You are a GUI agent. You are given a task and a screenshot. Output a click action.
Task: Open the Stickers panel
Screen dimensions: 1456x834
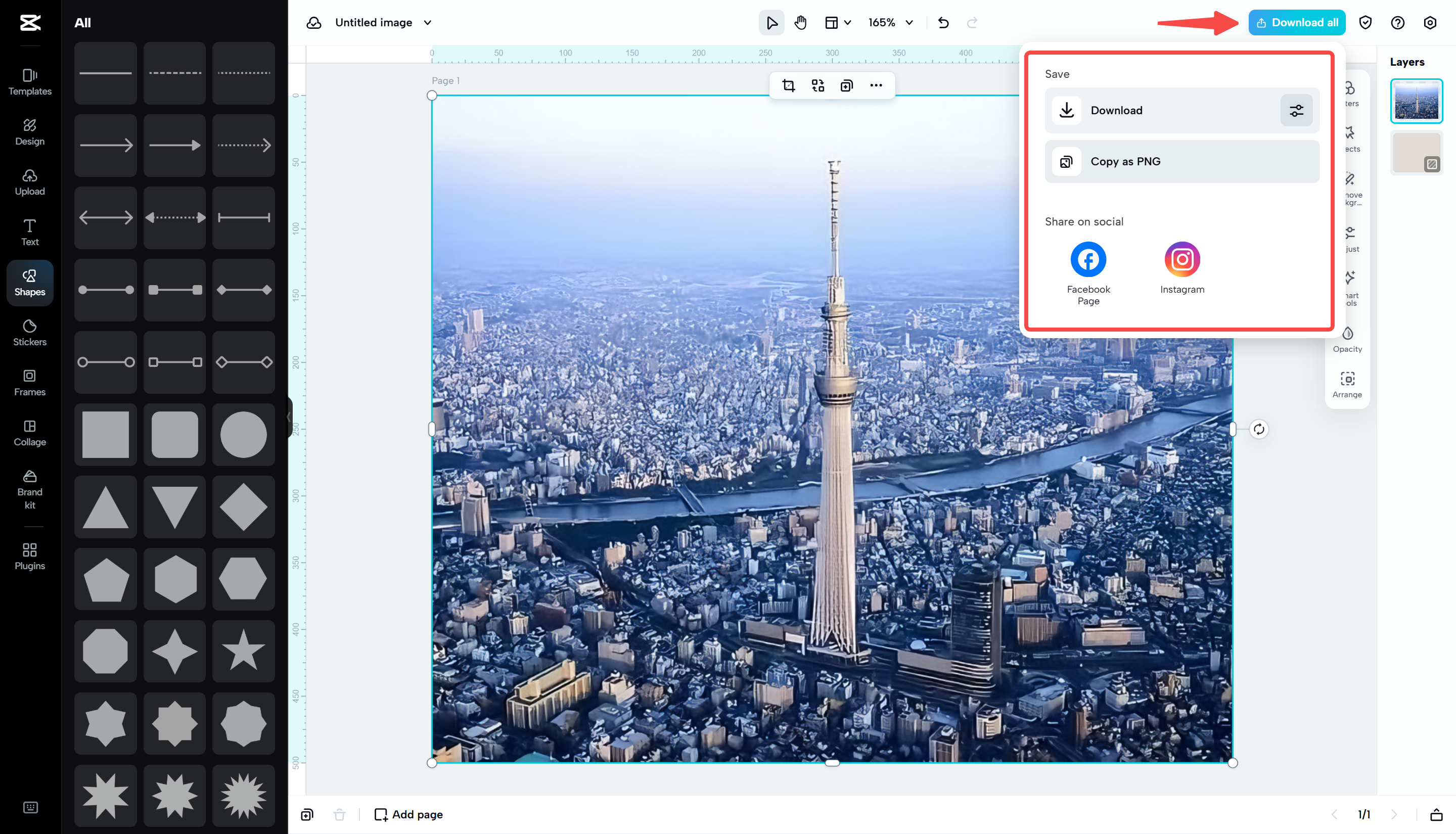29,333
